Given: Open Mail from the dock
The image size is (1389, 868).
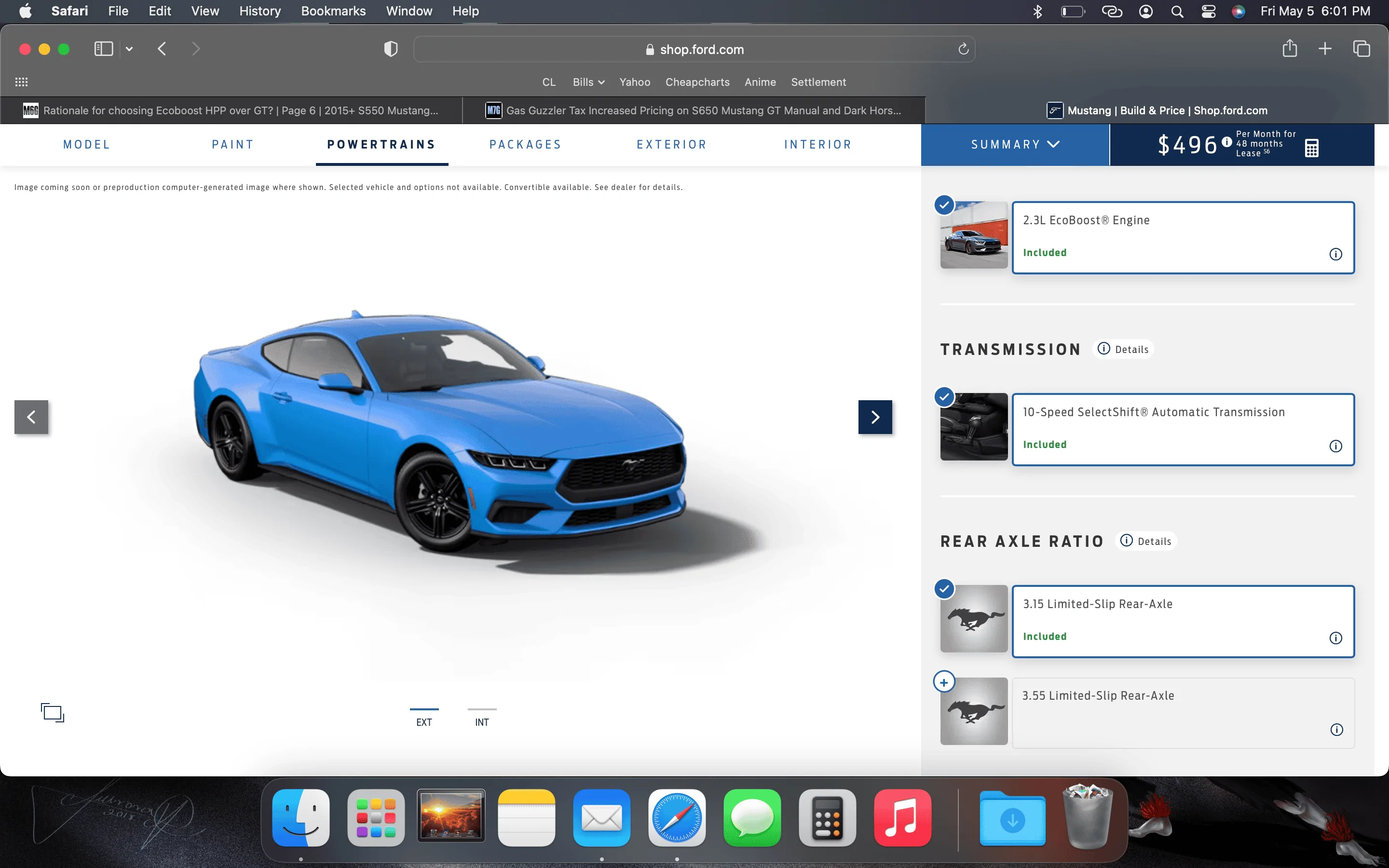Looking at the screenshot, I should (601, 817).
